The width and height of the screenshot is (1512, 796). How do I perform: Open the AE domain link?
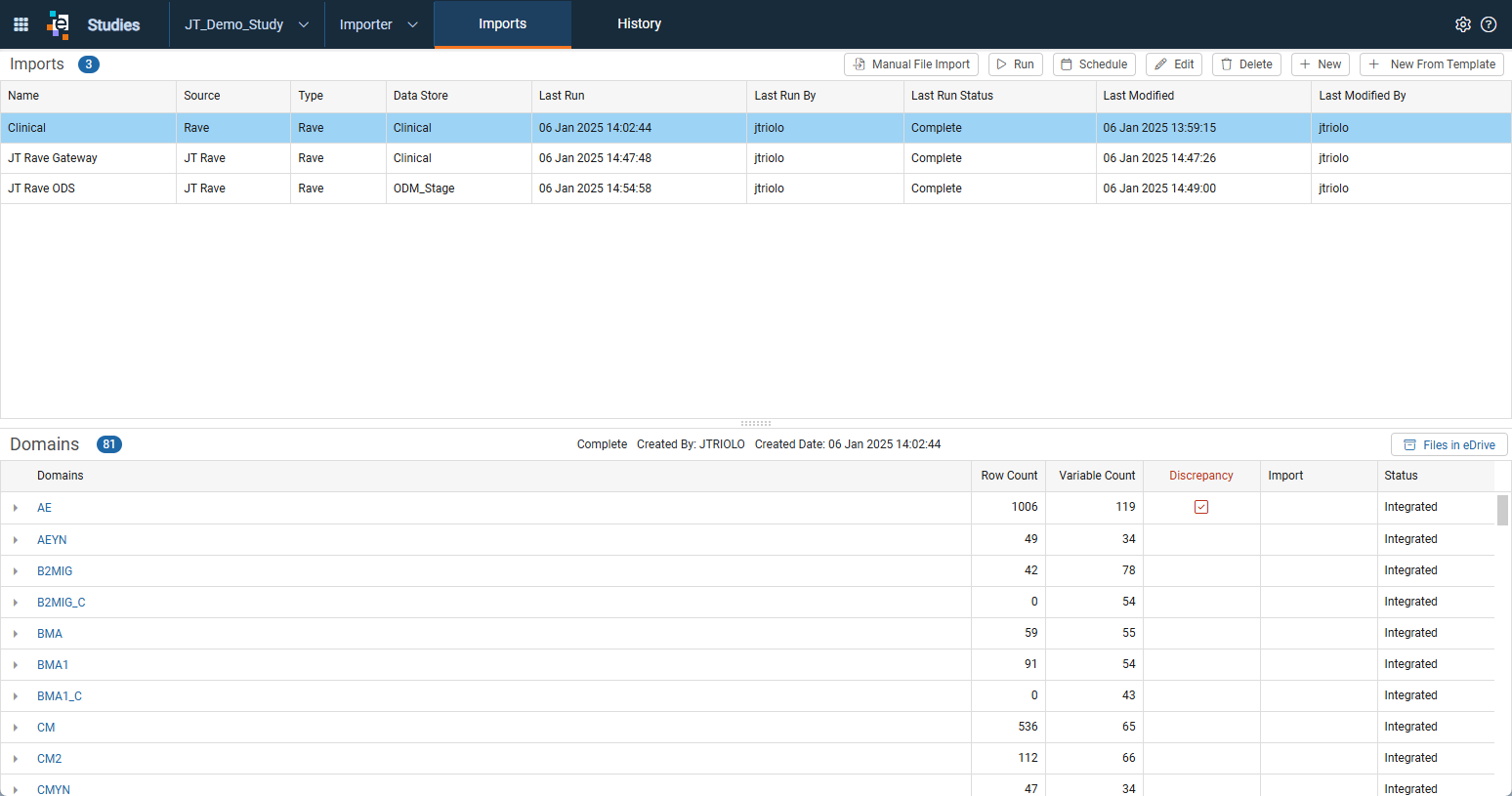coord(44,508)
